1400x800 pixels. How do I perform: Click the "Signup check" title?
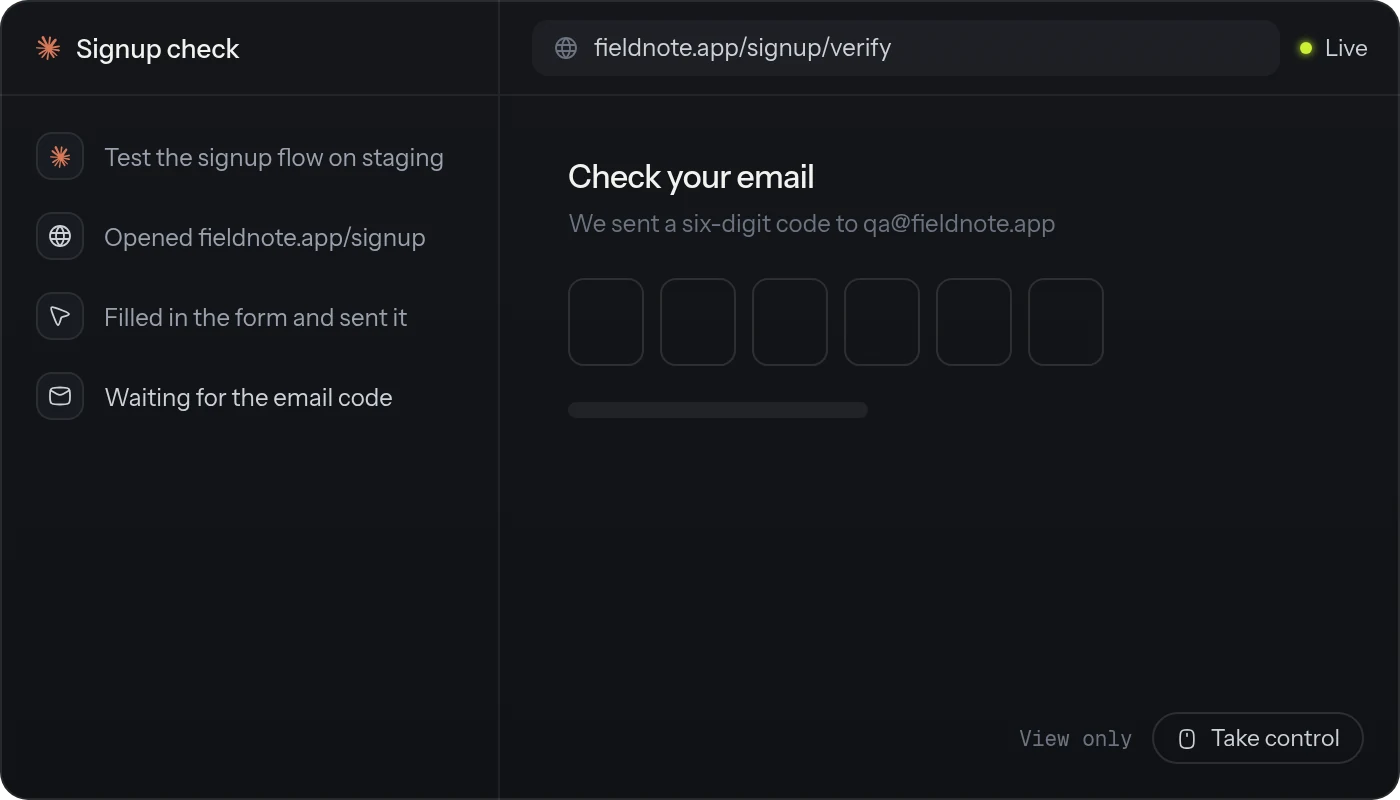point(158,49)
